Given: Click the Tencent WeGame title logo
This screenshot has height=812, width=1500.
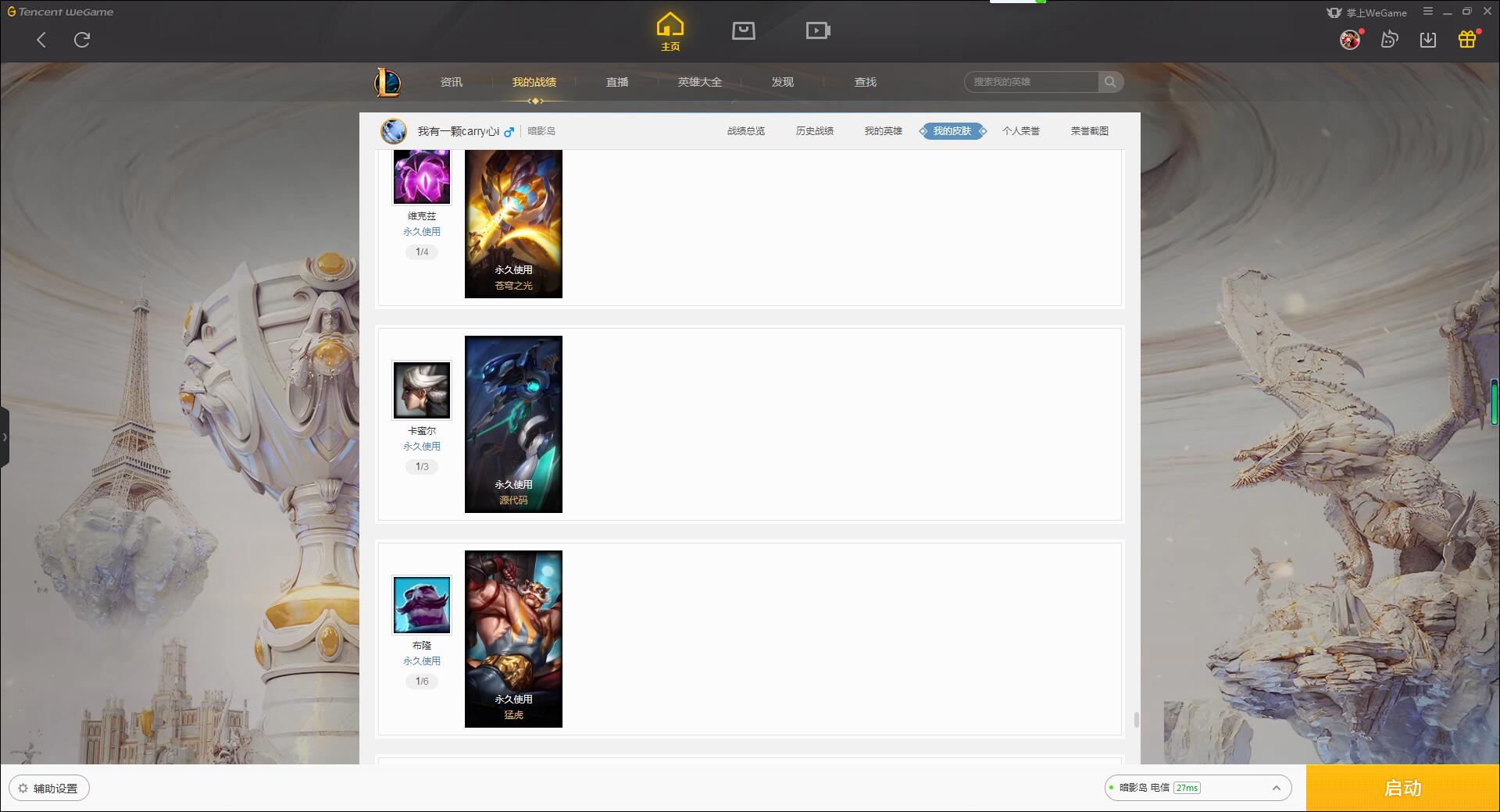Looking at the screenshot, I should 61,12.
